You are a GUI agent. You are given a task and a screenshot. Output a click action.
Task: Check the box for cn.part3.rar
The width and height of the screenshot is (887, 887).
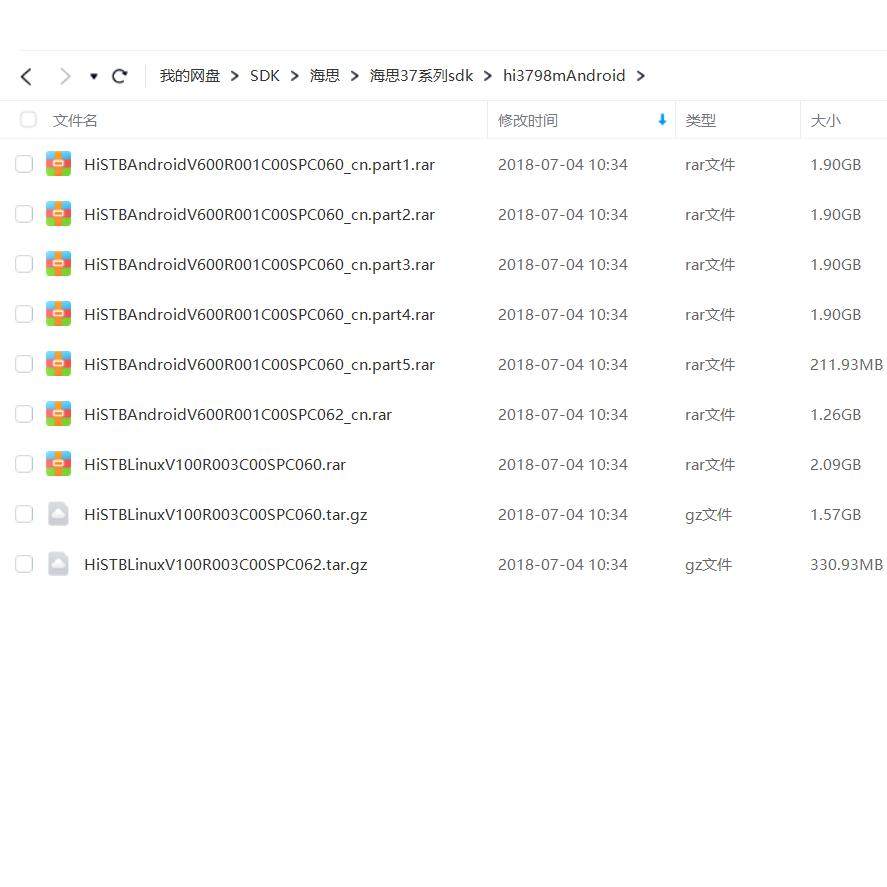[24, 264]
